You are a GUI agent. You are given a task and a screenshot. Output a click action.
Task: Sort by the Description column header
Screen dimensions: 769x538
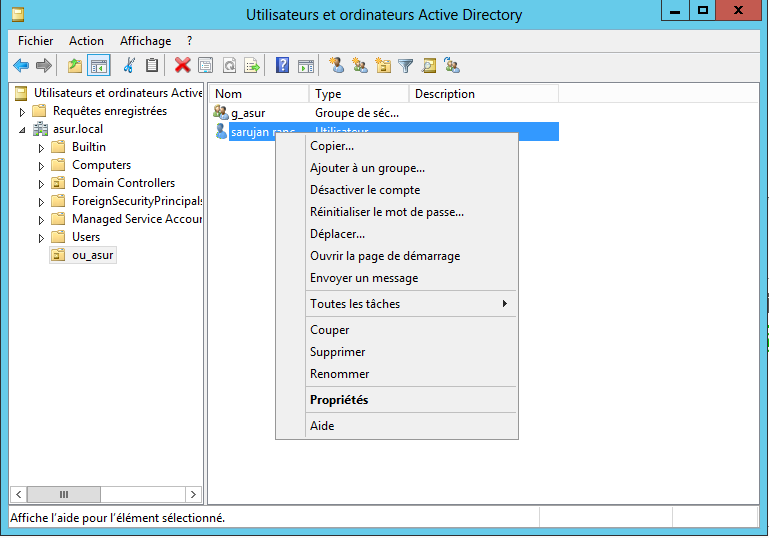[x=484, y=94]
